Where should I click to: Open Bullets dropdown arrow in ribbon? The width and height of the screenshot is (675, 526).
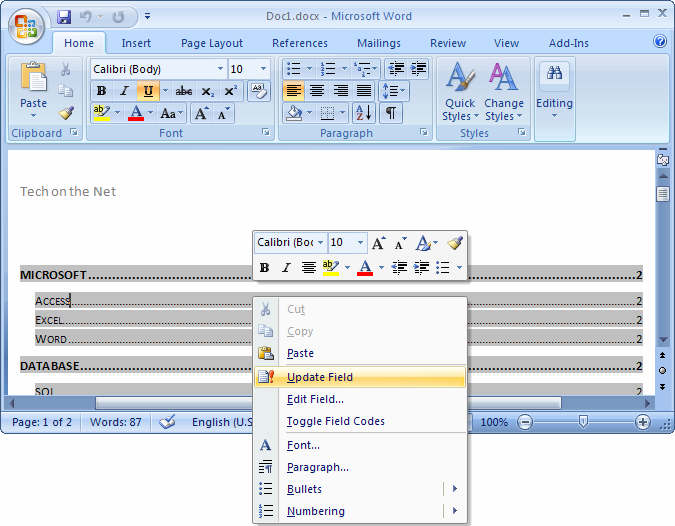point(309,69)
